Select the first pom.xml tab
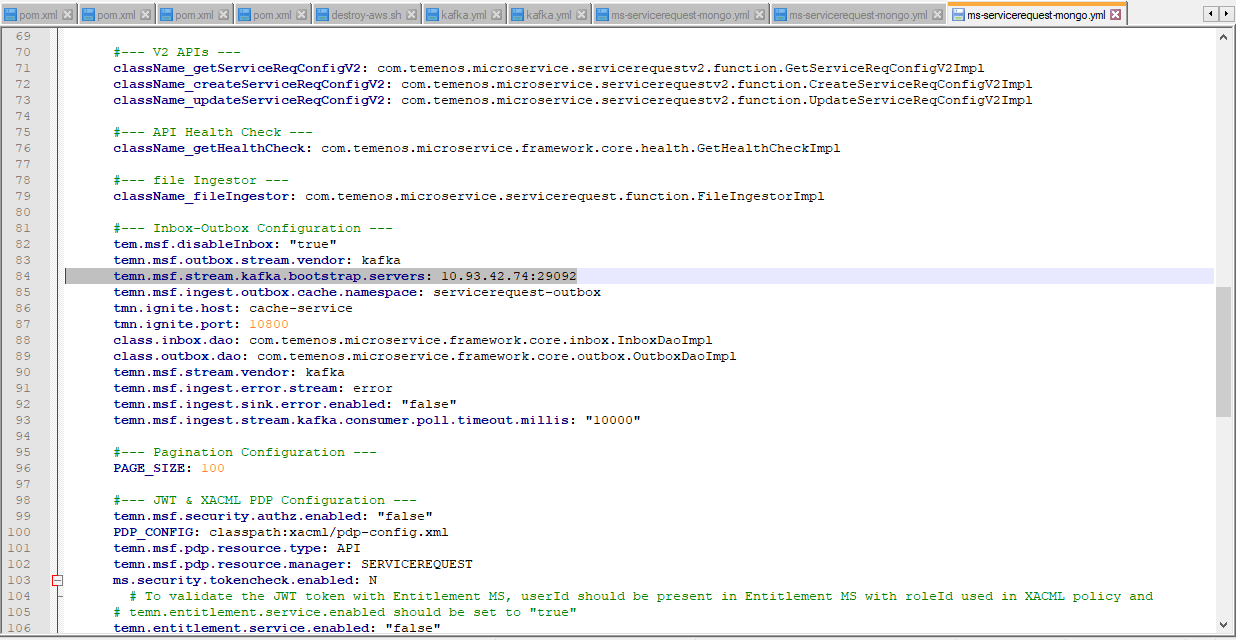 tap(38, 15)
